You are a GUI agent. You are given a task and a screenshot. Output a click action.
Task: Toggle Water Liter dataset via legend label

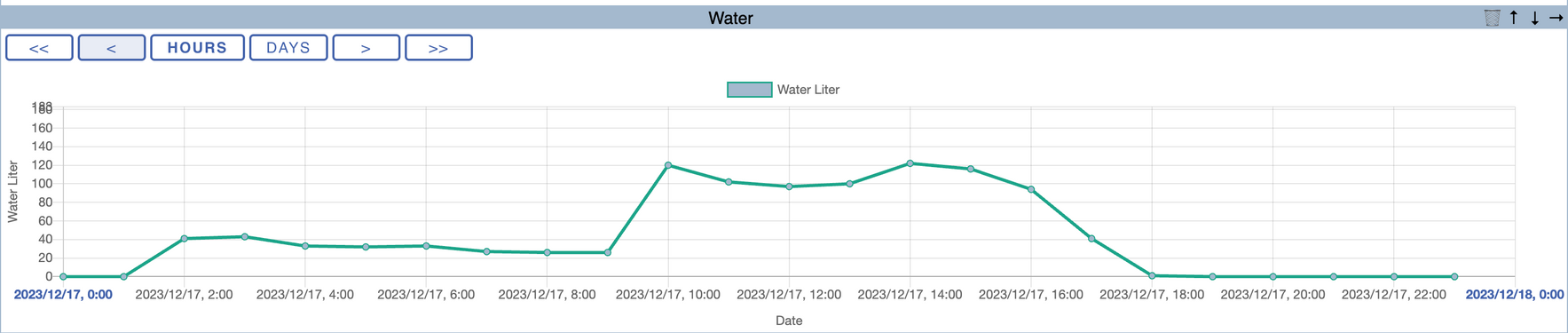point(808,90)
